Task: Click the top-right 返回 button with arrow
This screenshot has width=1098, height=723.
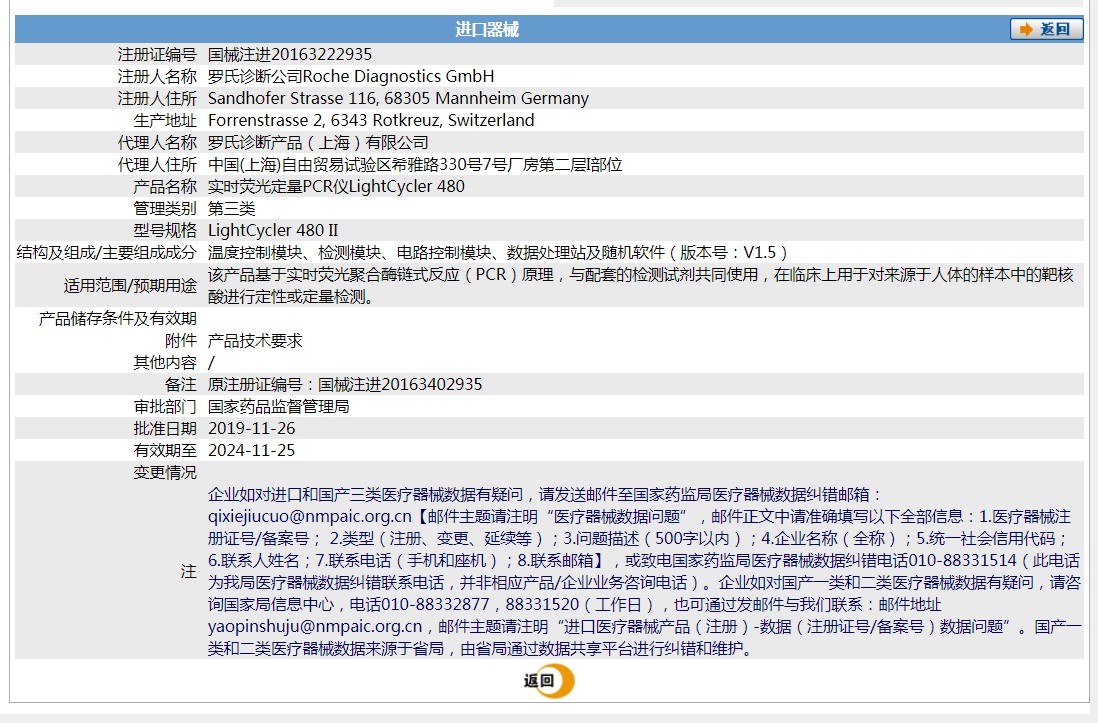Action: pyautogui.click(x=1046, y=29)
